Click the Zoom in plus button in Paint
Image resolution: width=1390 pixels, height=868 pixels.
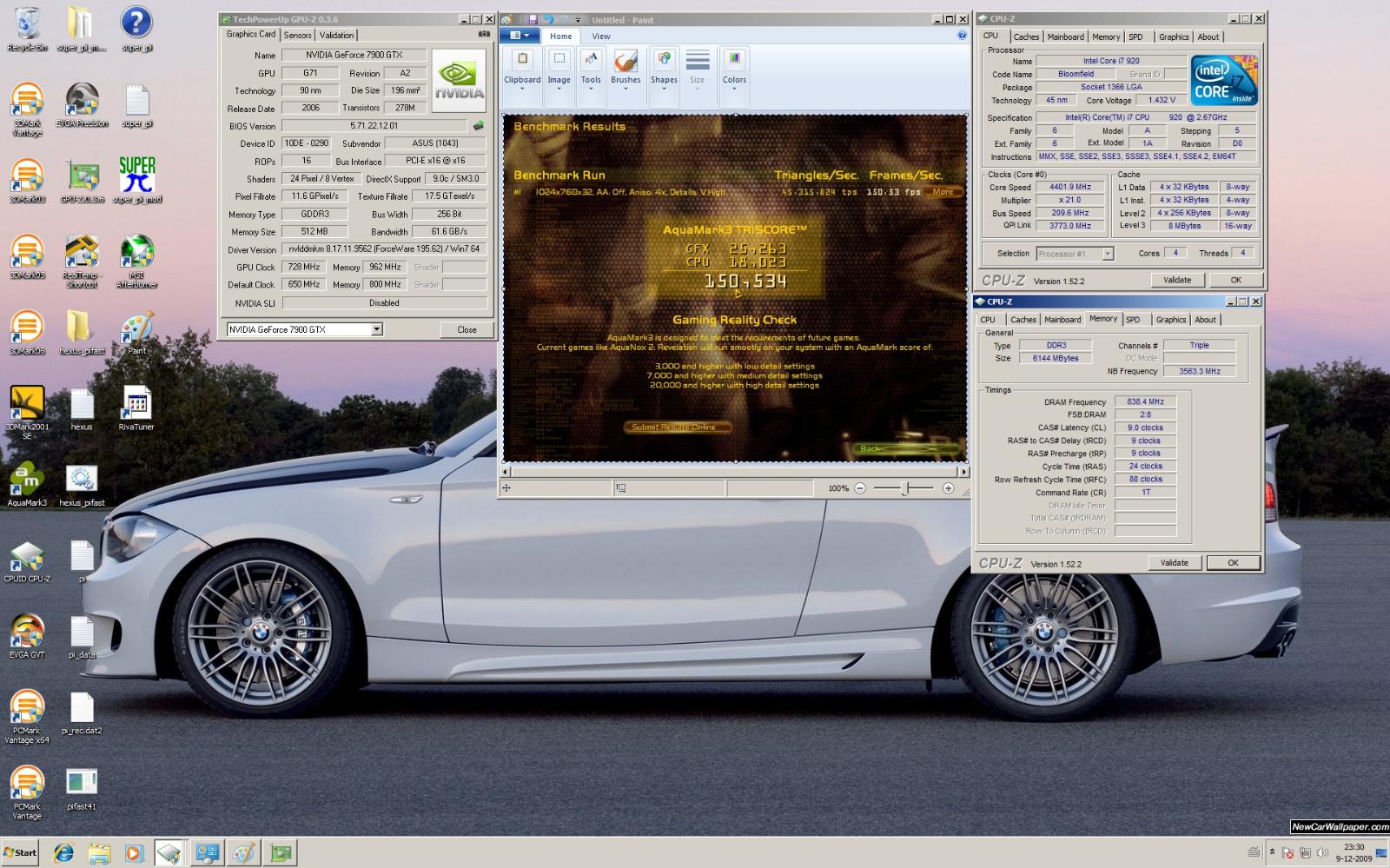[948, 488]
